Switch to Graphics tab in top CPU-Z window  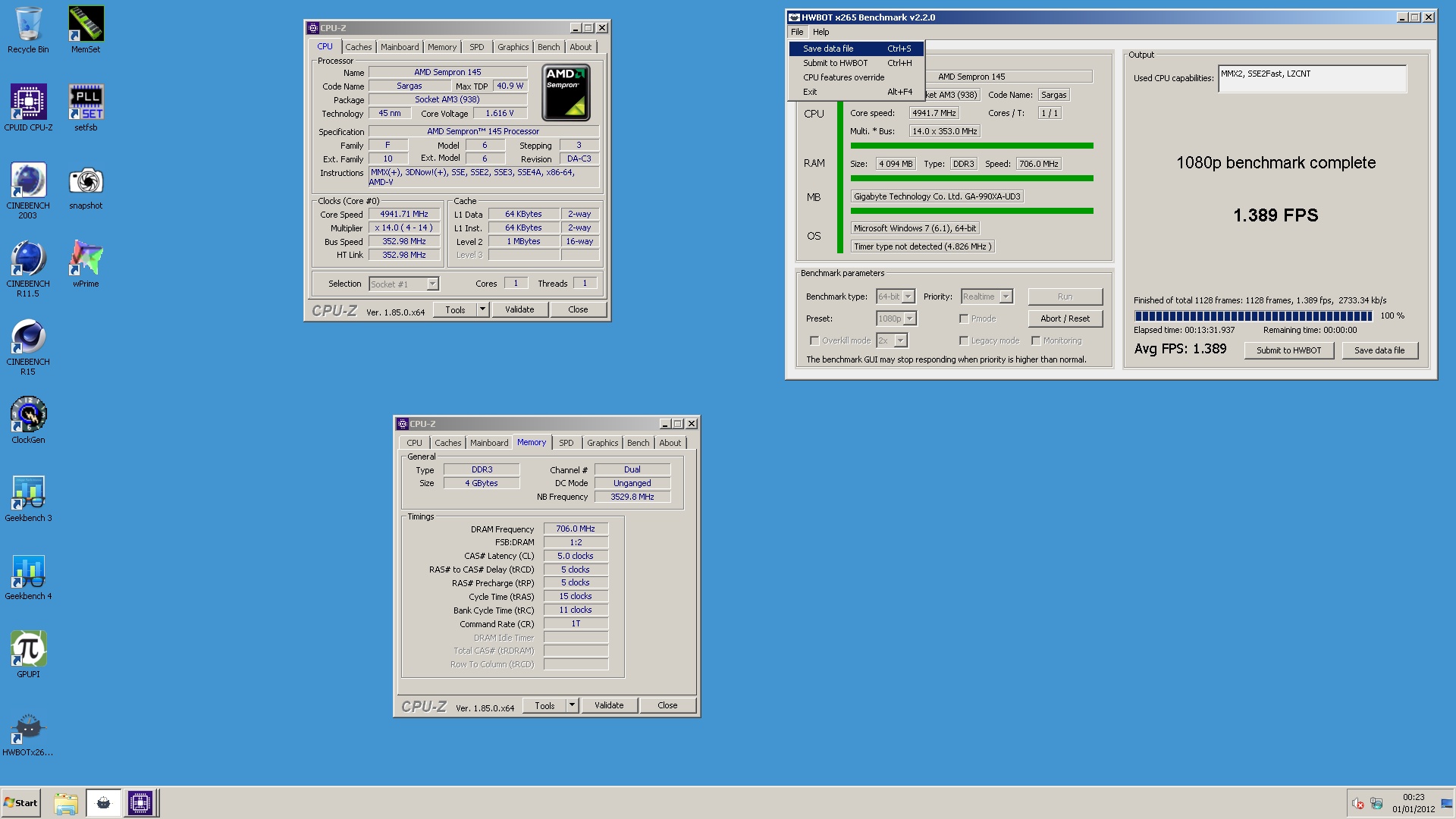[x=513, y=47]
